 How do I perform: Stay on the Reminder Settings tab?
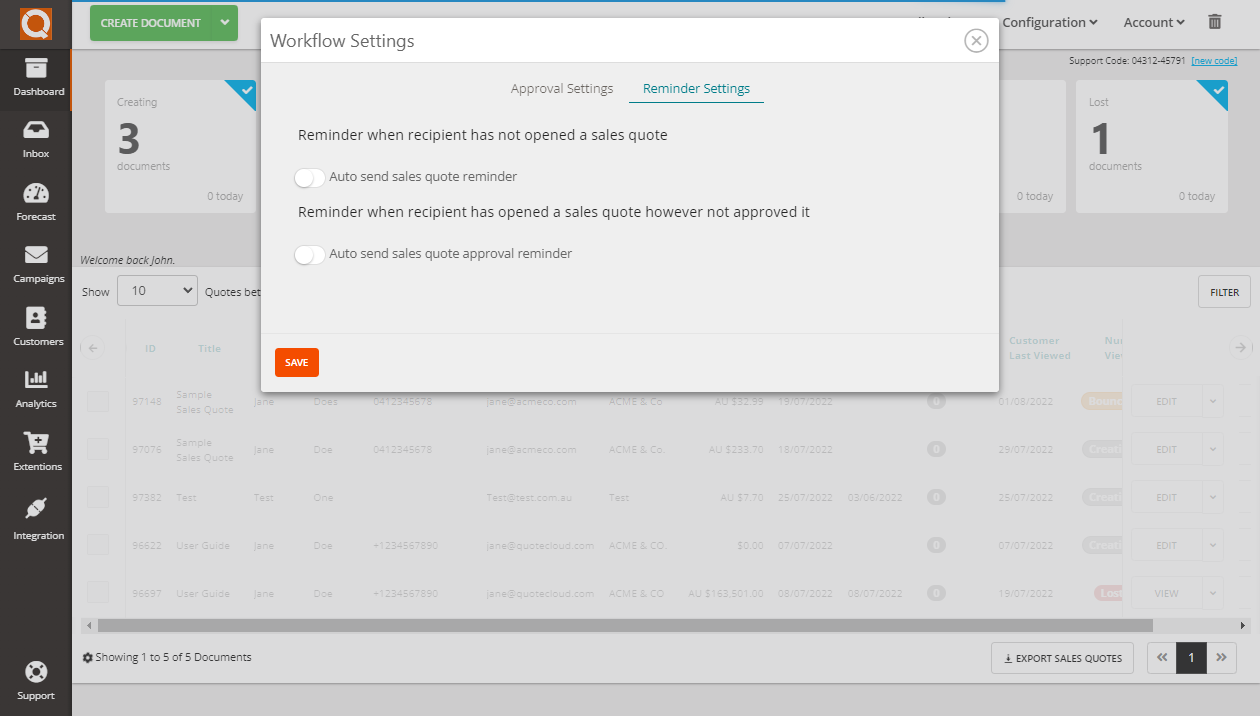(x=695, y=88)
